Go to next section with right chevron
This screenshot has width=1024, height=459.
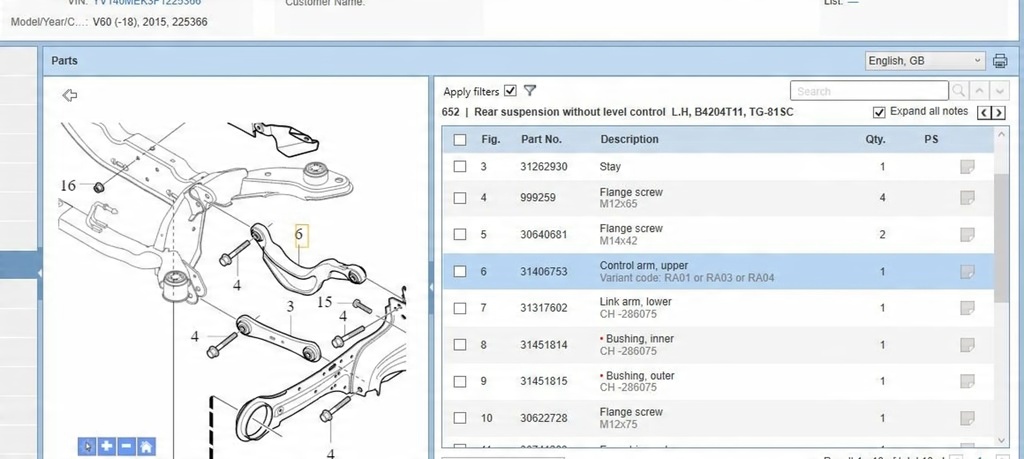998,113
